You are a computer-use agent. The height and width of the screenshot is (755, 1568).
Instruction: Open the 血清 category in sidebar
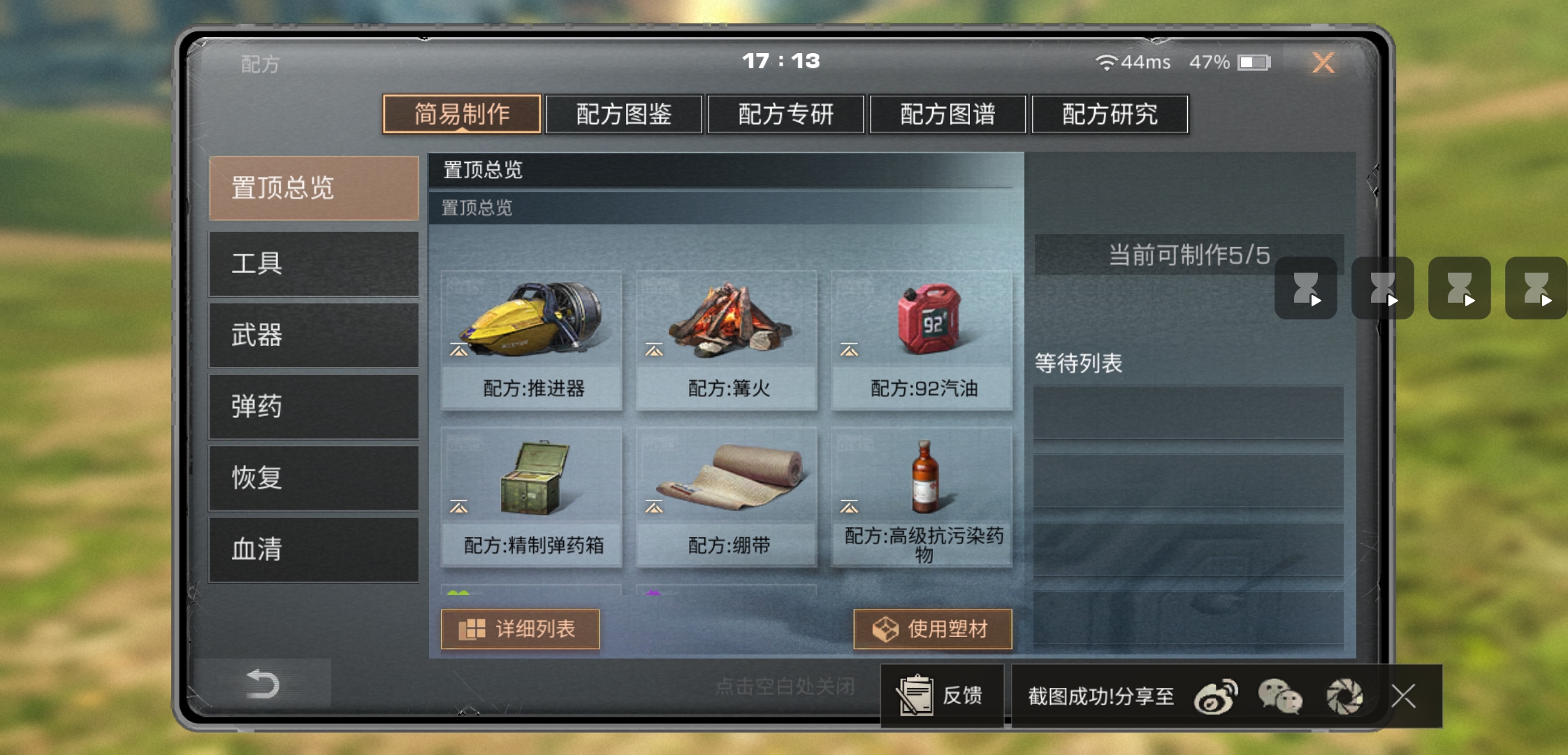pos(314,549)
